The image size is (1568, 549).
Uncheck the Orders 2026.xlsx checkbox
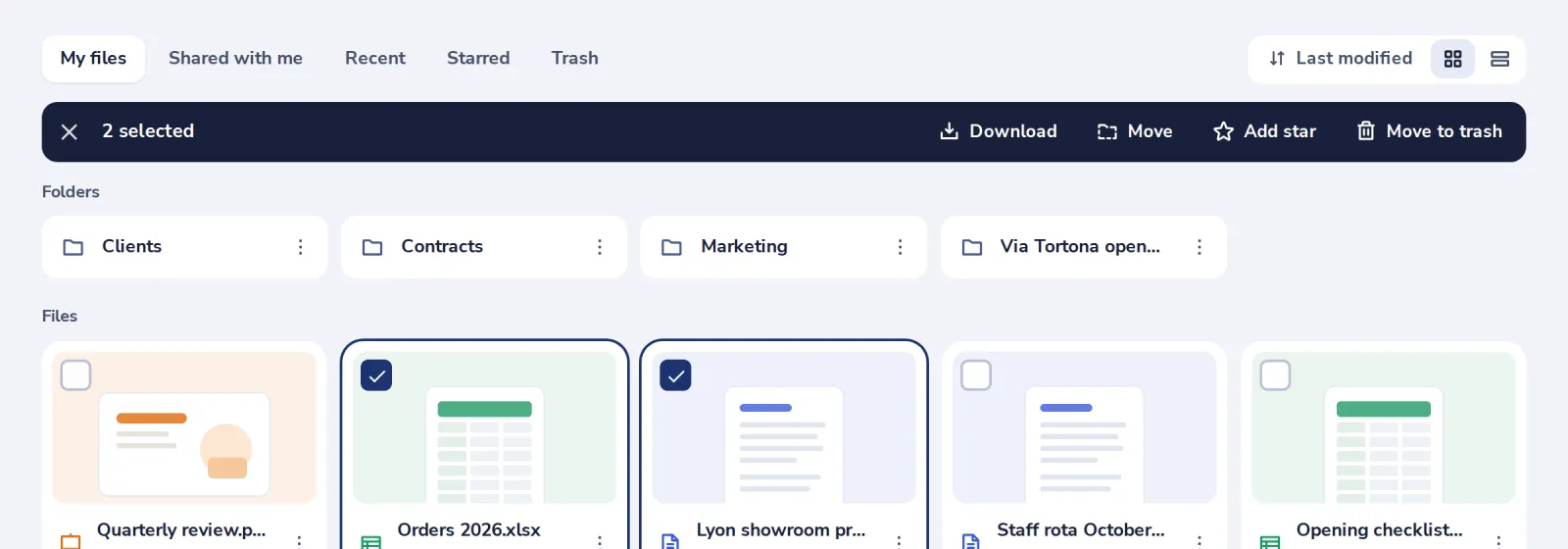(x=376, y=375)
